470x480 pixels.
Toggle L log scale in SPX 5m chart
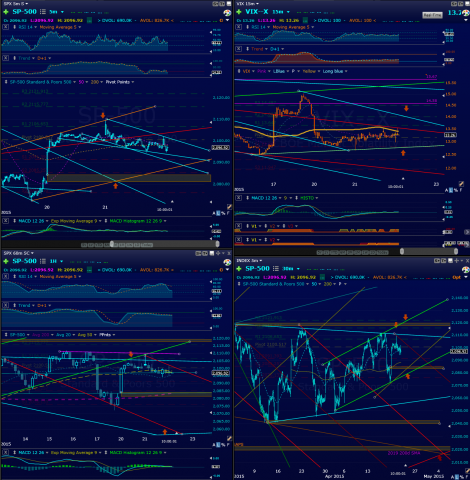pyautogui.click(x=218, y=213)
